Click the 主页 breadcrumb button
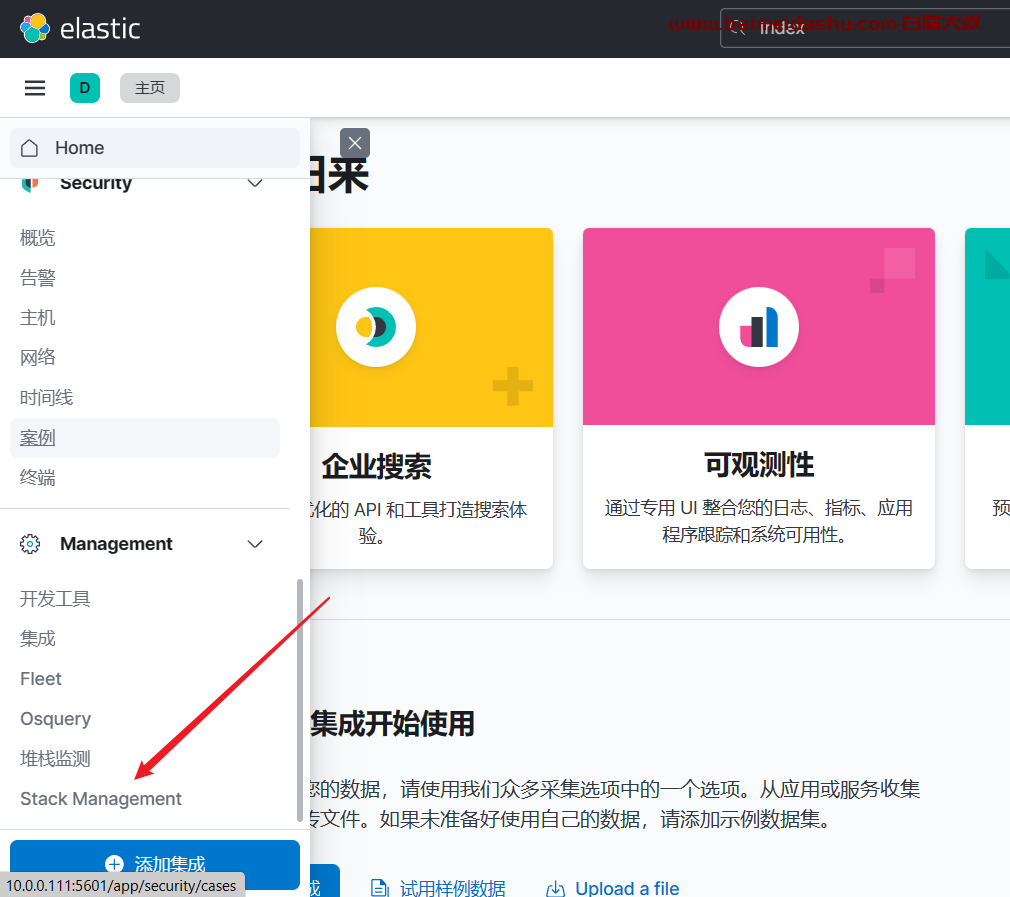This screenshot has width=1010, height=897. click(x=149, y=88)
